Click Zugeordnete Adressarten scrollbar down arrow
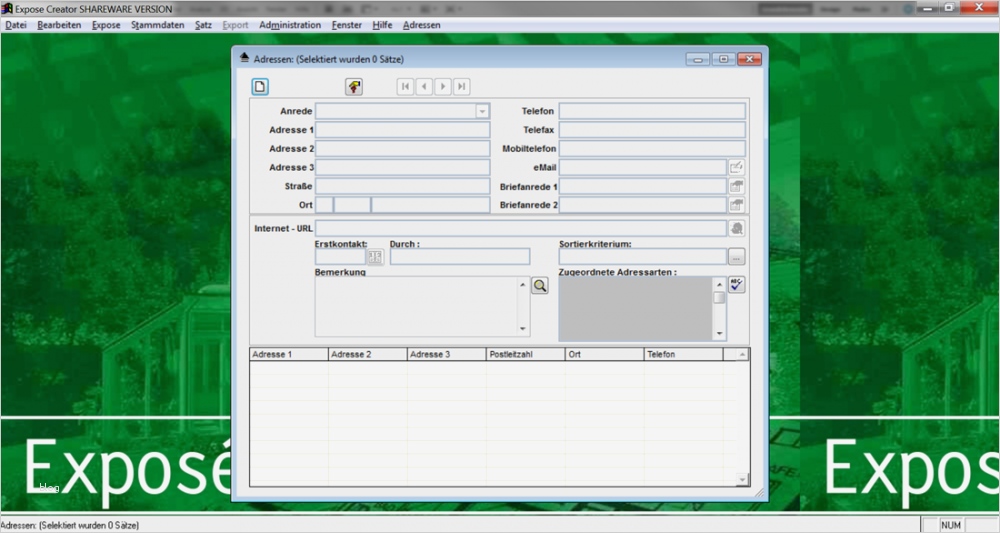1000x533 pixels. point(719,333)
